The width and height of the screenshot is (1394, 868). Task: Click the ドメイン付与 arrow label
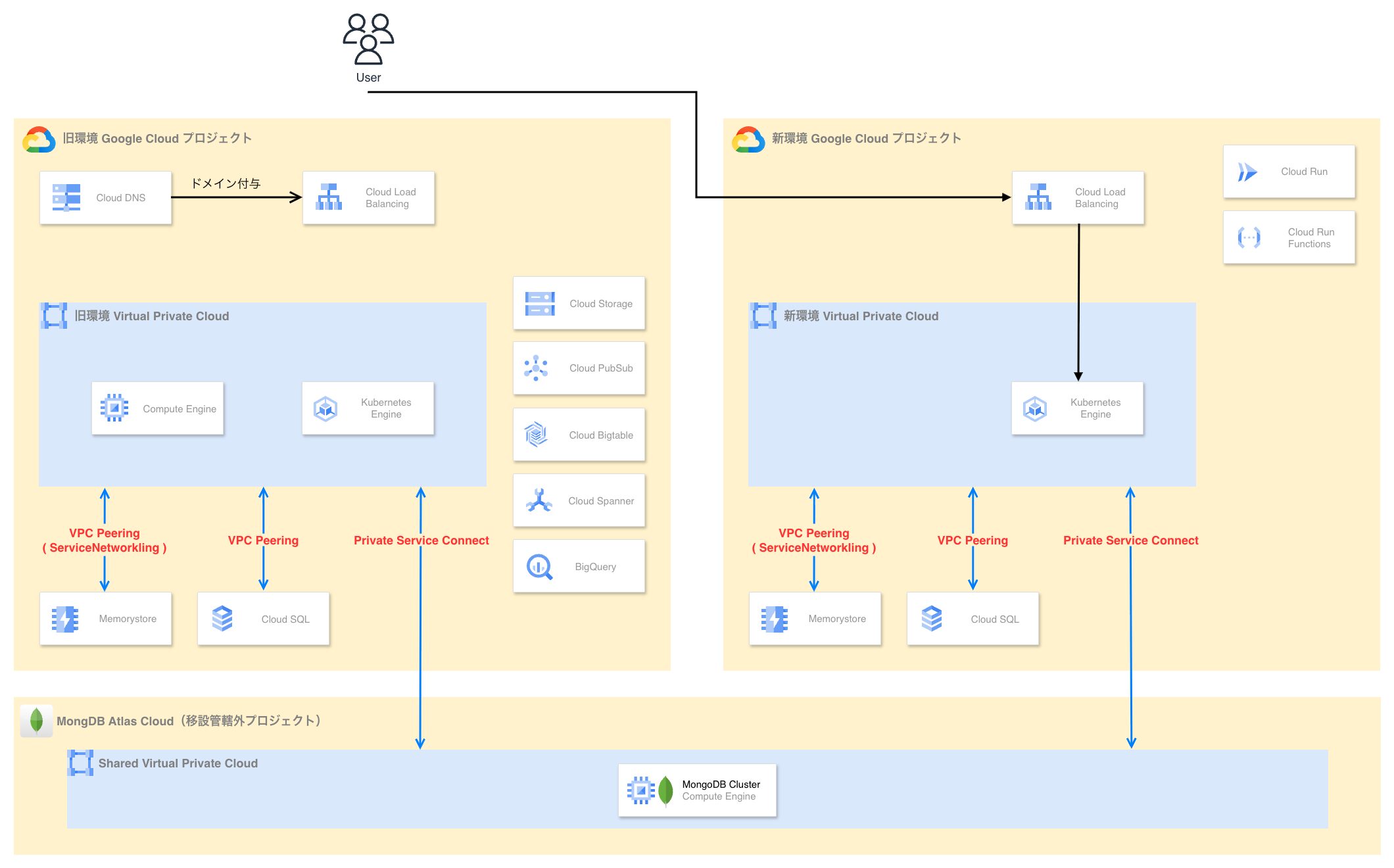226,183
